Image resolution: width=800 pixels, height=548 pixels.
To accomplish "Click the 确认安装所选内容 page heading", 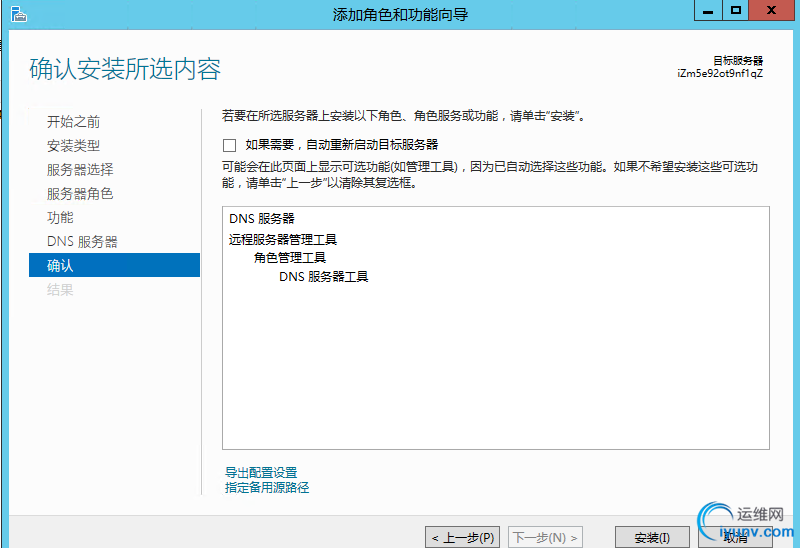I will click(125, 69).
